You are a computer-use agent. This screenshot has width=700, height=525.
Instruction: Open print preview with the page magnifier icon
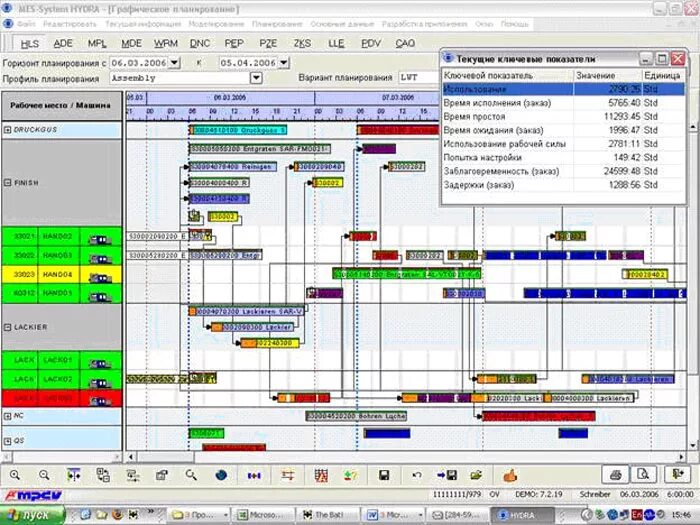click(x=643, y=474)
